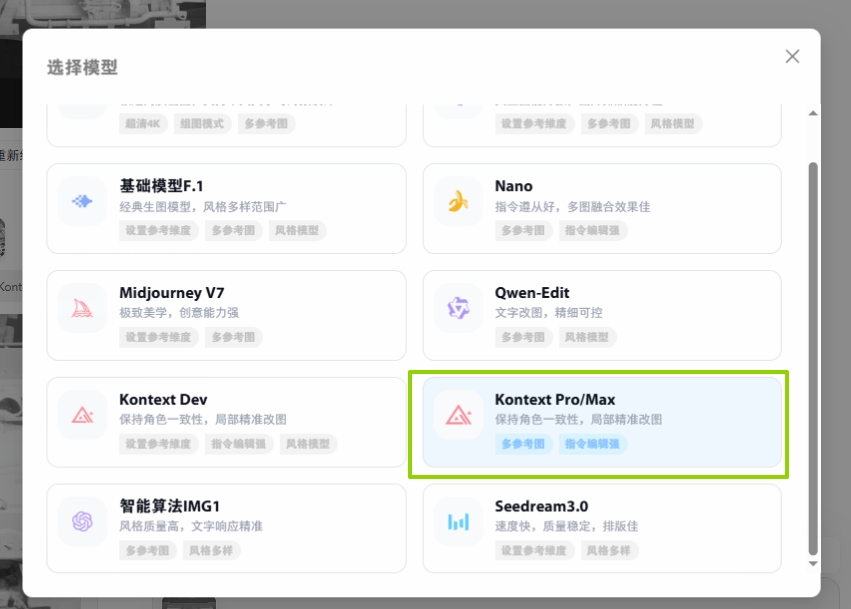This screenshot has width=851, height=609.
Task: Click the 设置参考维度 tag under 基础模型F.1
Action: (160, 230)
